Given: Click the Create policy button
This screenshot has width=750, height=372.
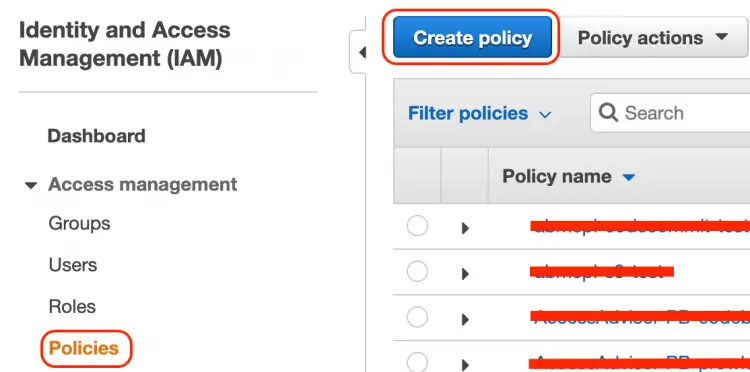Looking at the screenshot, I should click(x=472, y=37).
